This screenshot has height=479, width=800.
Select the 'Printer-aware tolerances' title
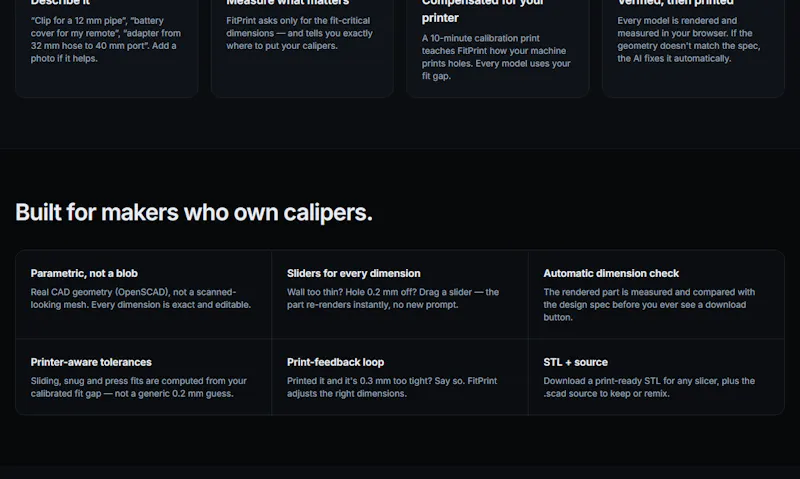click(x=91, y=362)
